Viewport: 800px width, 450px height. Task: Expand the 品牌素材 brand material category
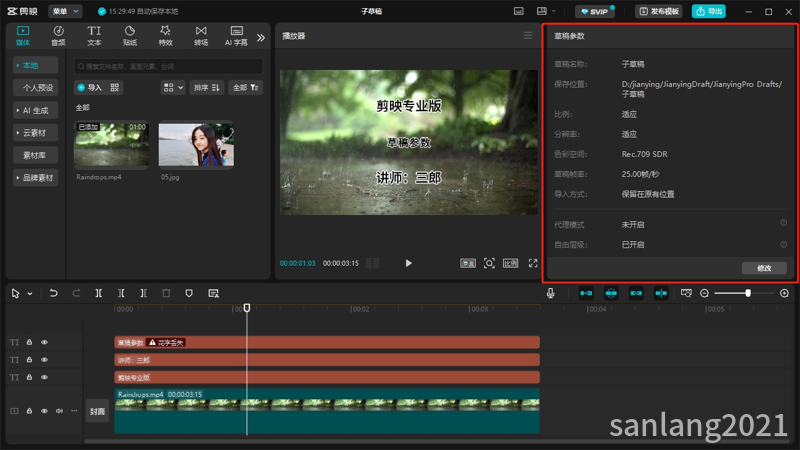(35, 178)
